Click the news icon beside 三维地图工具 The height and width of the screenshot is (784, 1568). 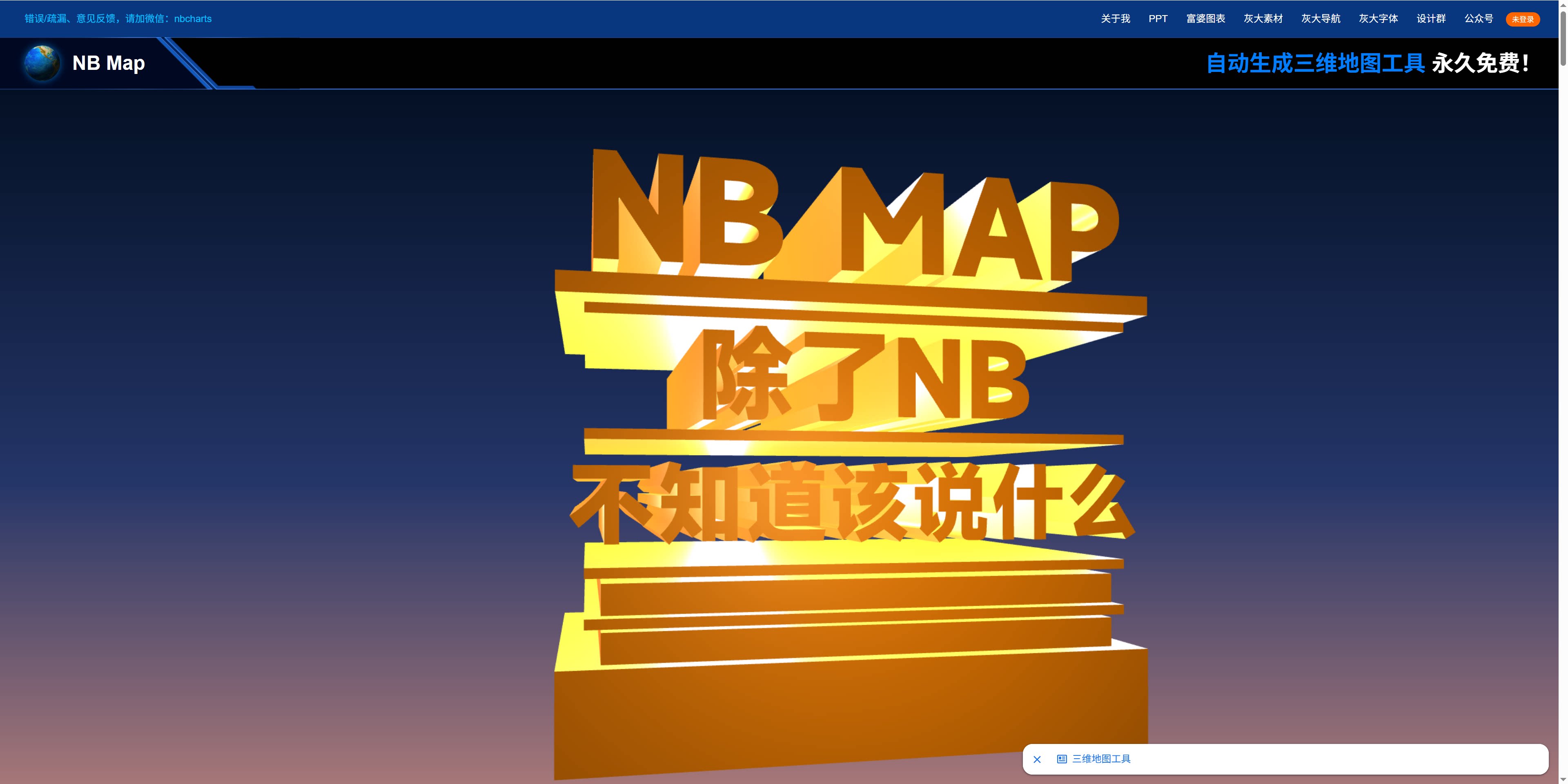1062,759
